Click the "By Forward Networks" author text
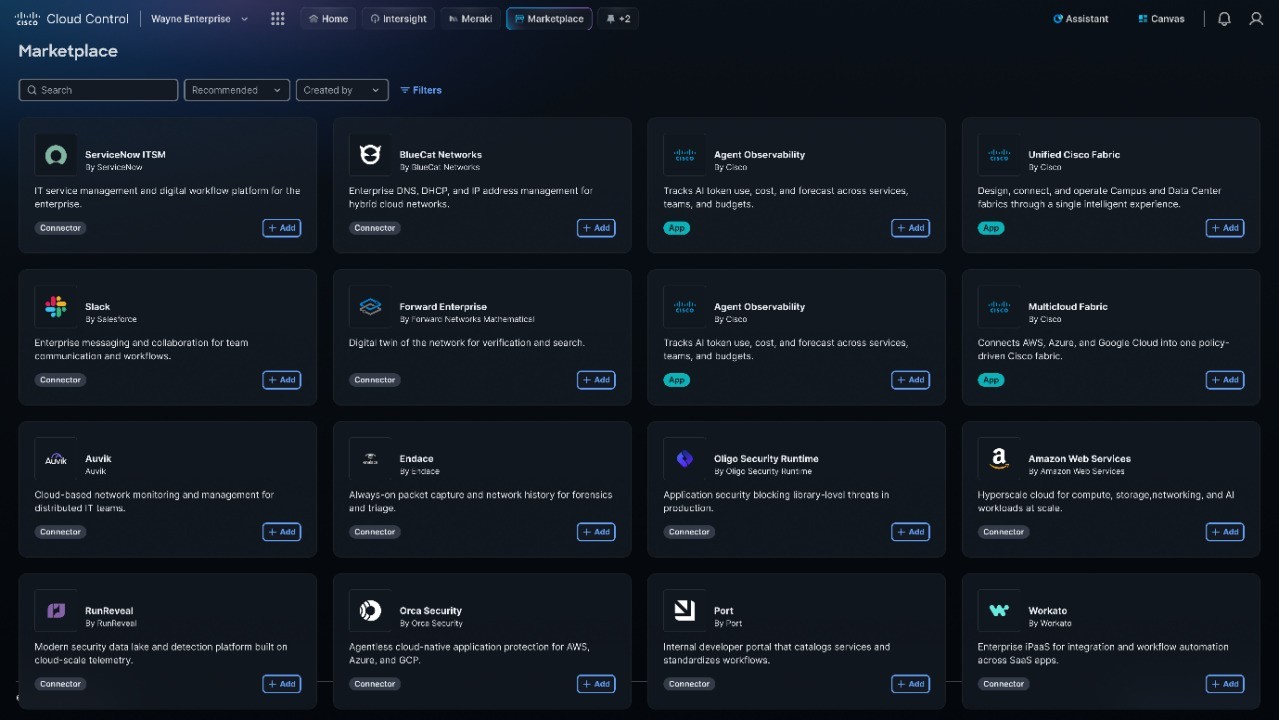Image resolution: width=1279 pixels, height=720 pixels. coord(467,319)
